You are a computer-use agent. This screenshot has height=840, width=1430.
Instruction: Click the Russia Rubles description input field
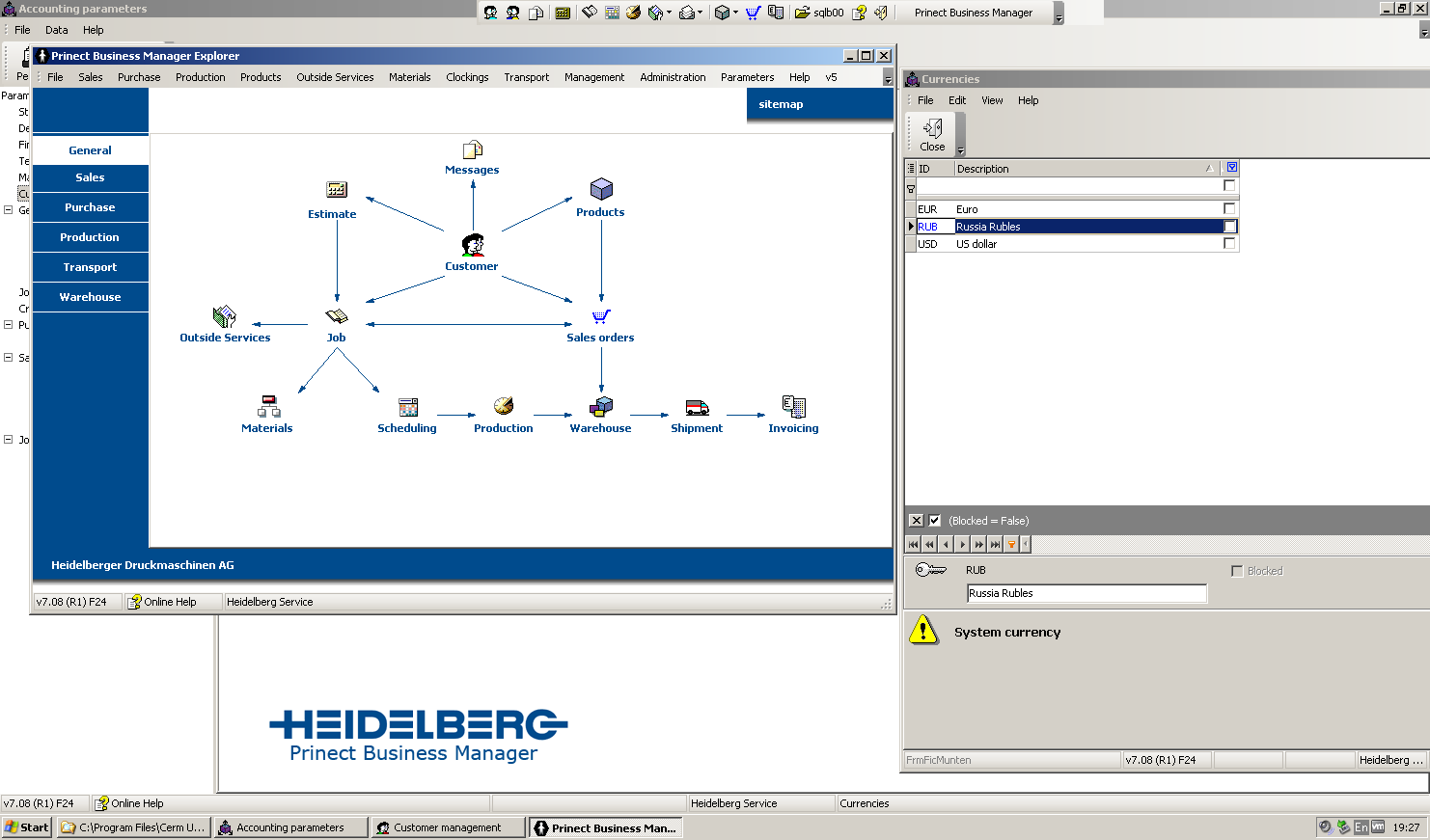pos(1086,593)
